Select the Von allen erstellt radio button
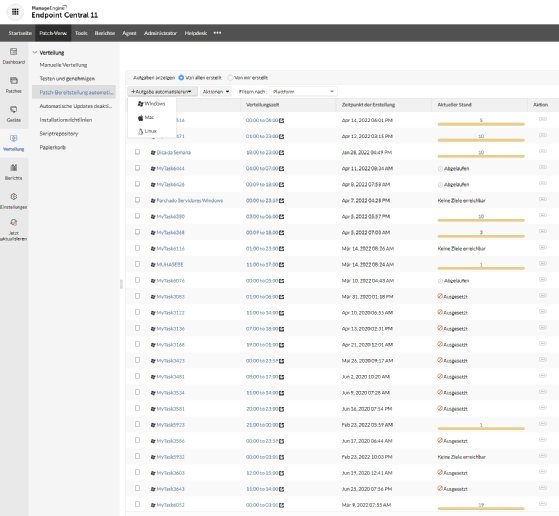Viewport: 559px width, 516px height. (x=181, y=77)
